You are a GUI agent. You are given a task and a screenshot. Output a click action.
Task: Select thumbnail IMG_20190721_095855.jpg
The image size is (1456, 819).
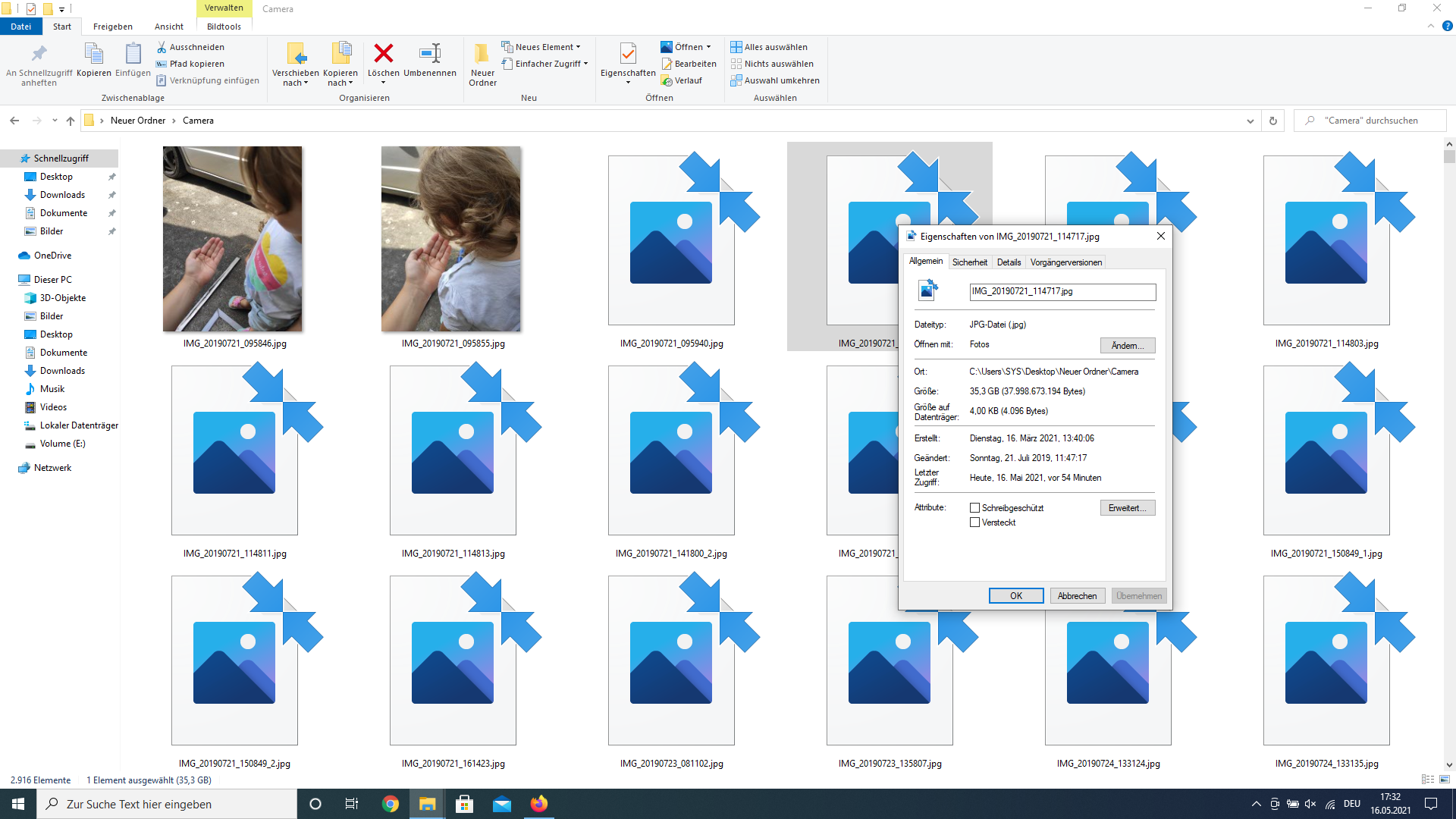(x=451, y=239)
